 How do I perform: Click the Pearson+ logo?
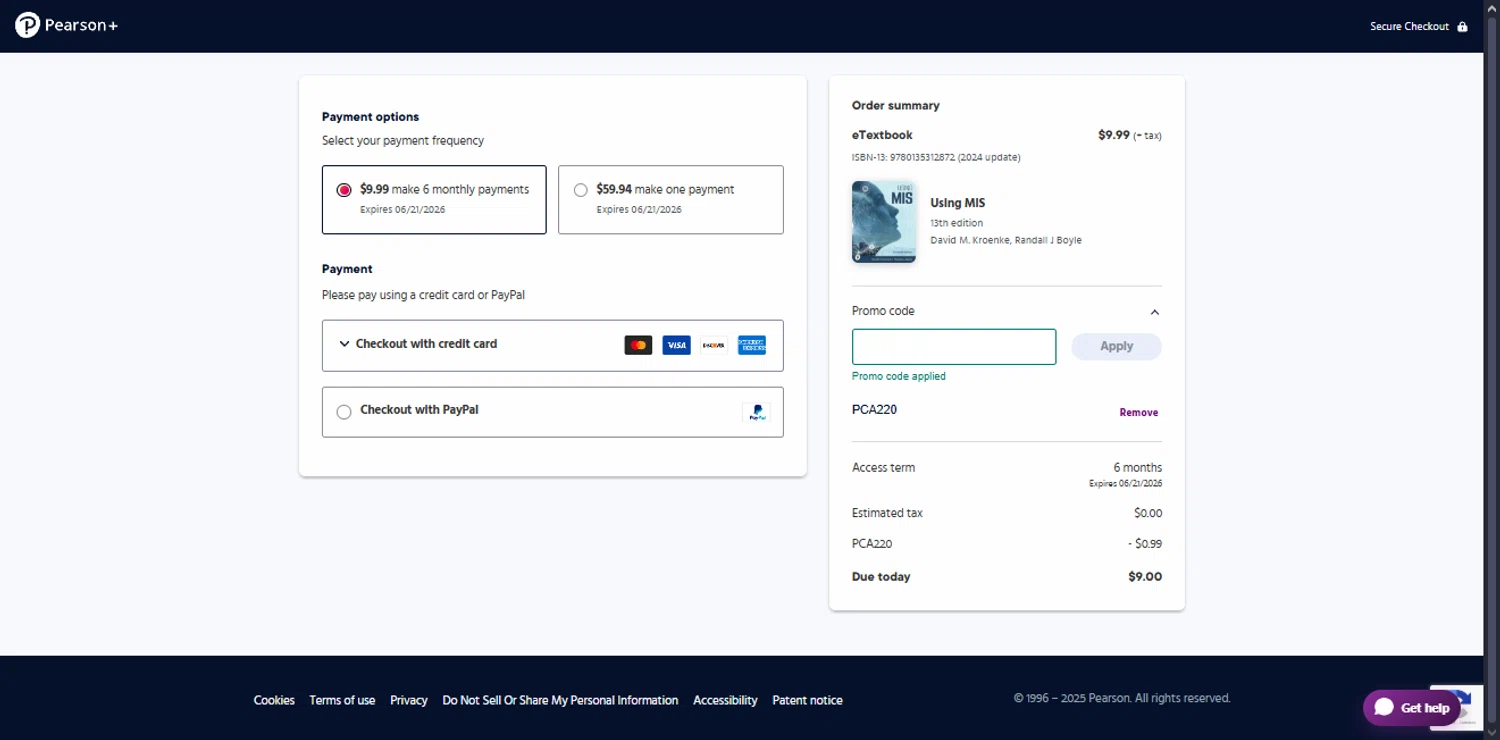coord(67,25)
